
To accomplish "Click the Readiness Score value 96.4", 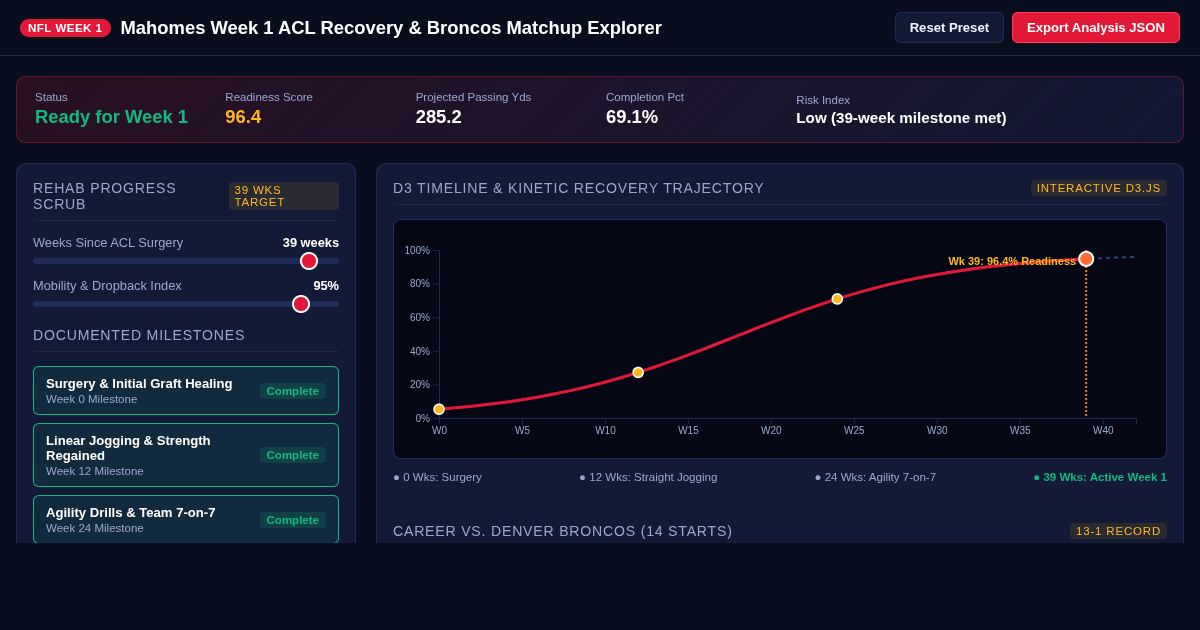I will (243, 117).
